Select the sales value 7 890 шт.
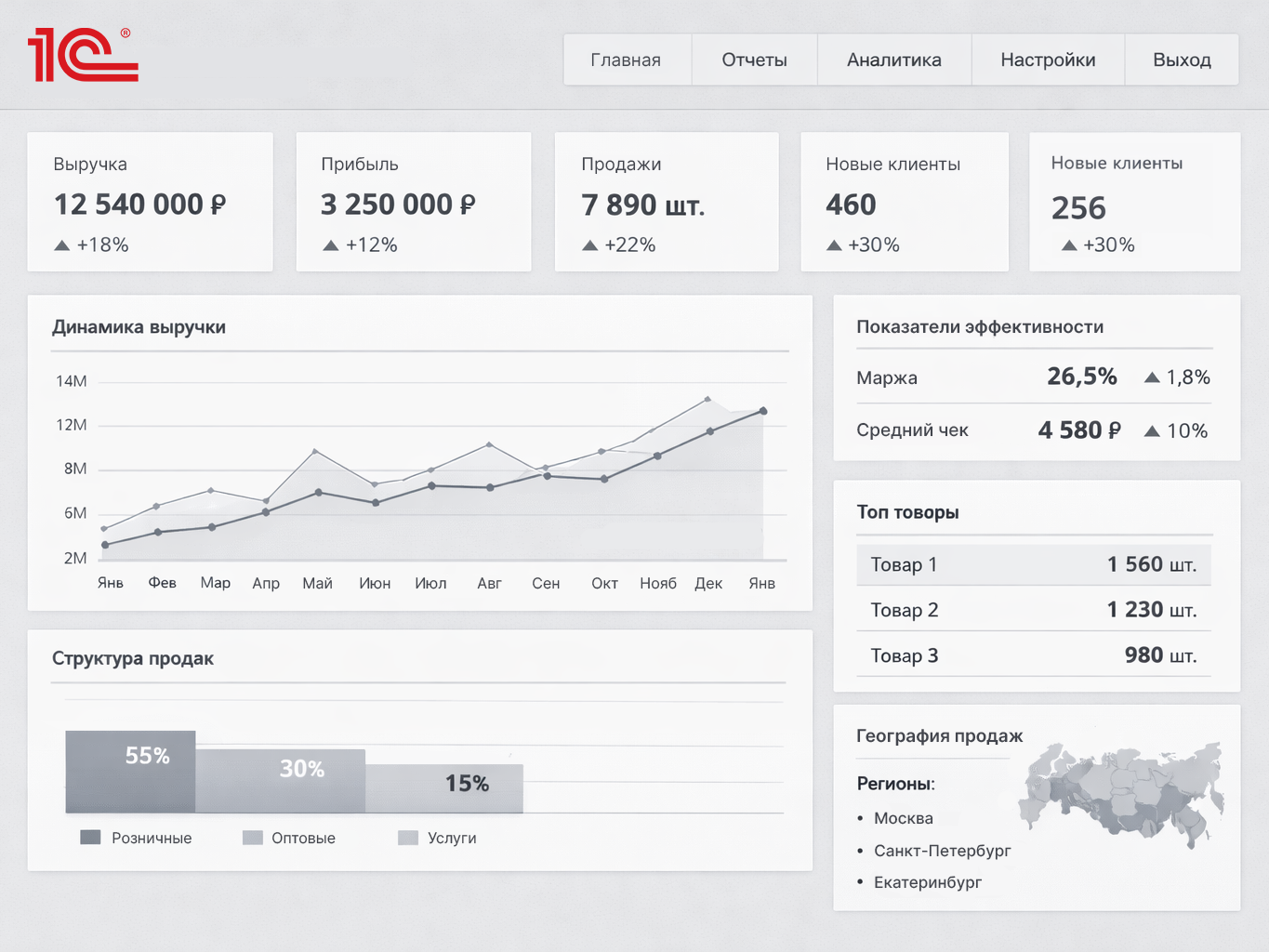 (643, 205)
